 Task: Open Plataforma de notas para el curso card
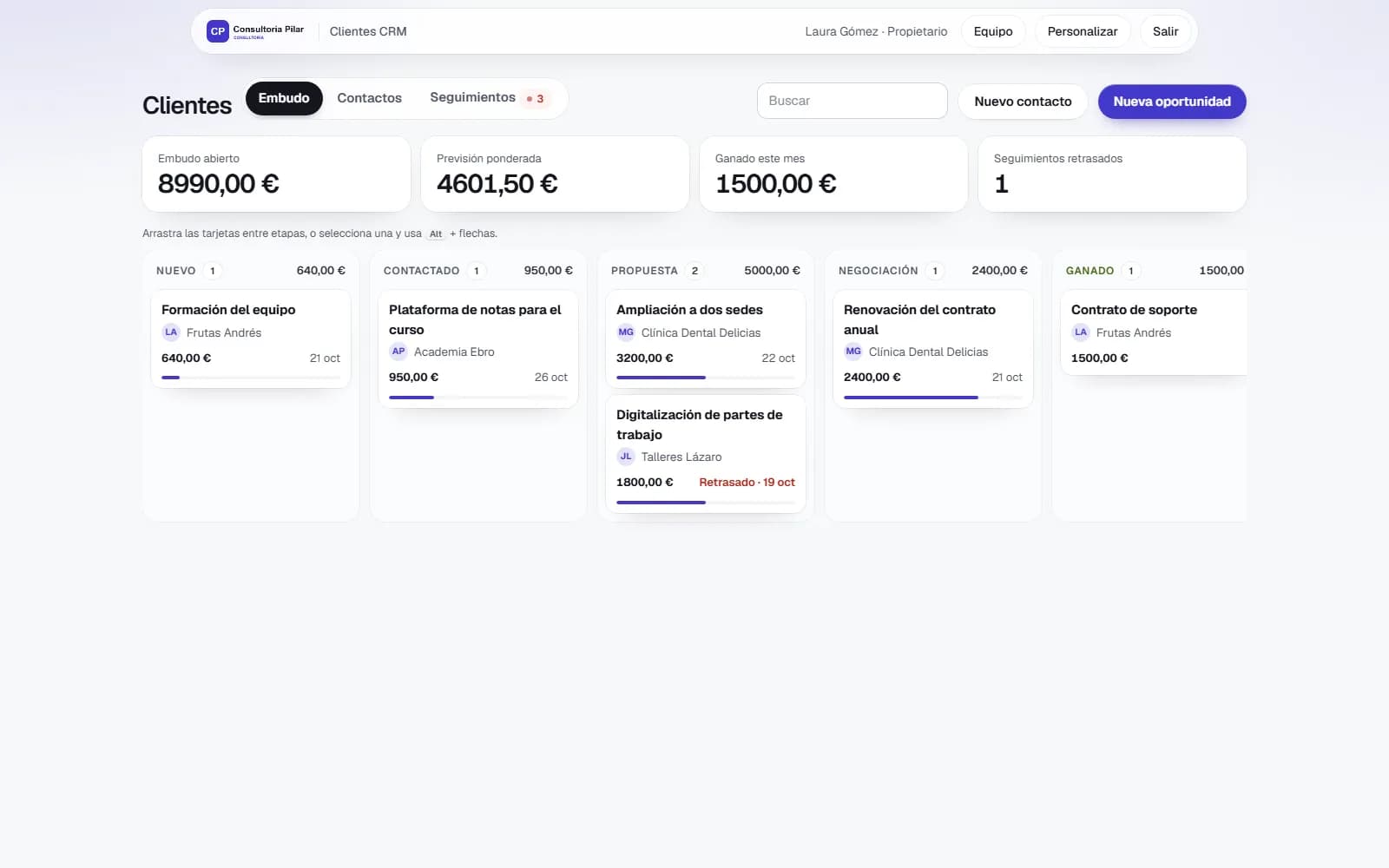tap(478, 348)
